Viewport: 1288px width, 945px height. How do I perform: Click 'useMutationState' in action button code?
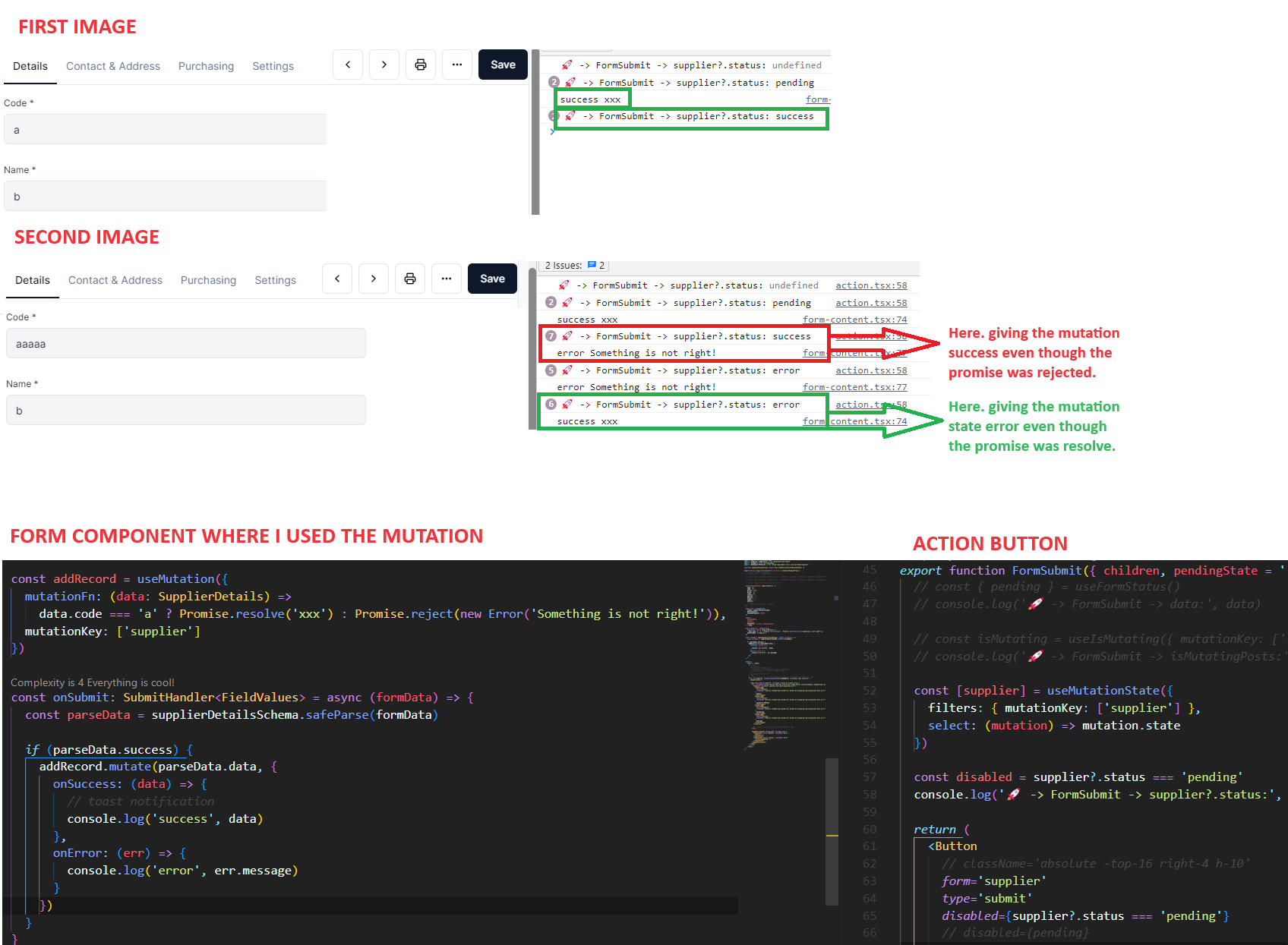tap(1103, 691)
